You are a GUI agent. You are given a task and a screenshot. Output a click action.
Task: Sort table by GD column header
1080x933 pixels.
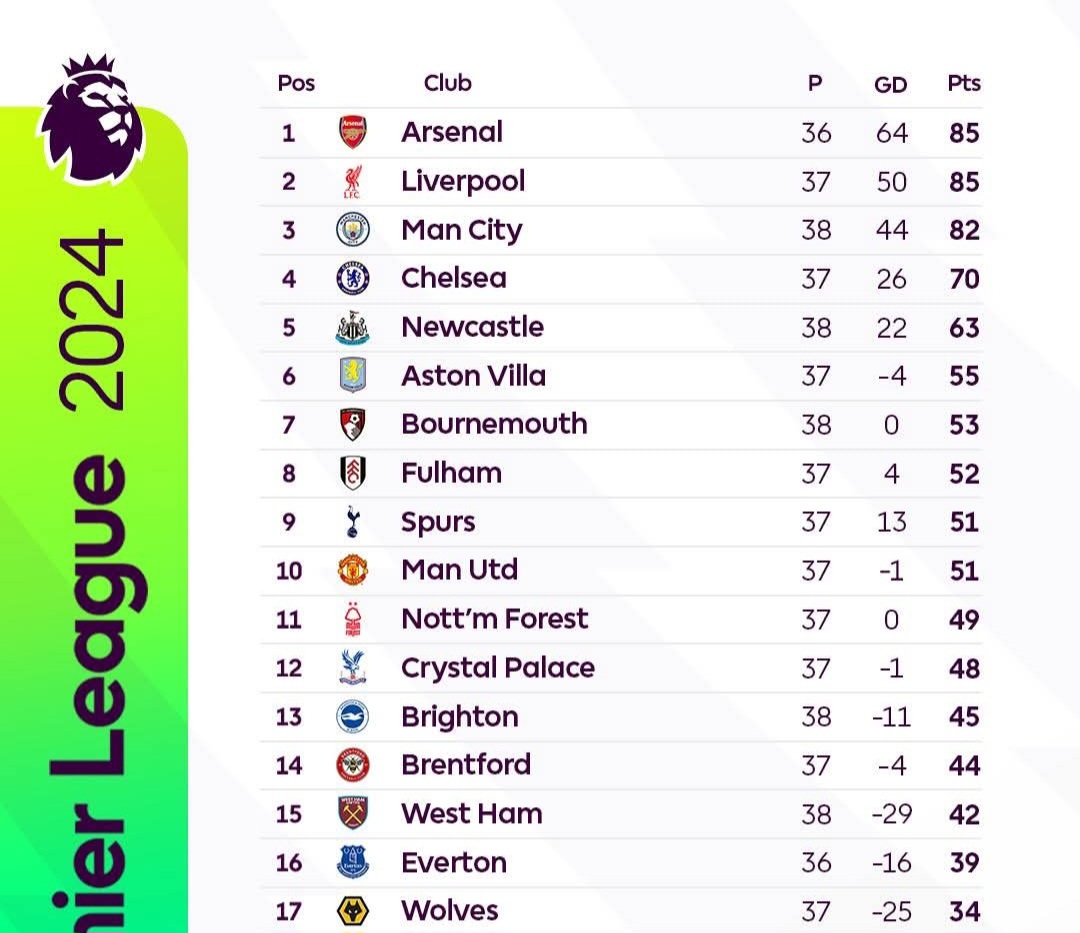coord(891,85)
